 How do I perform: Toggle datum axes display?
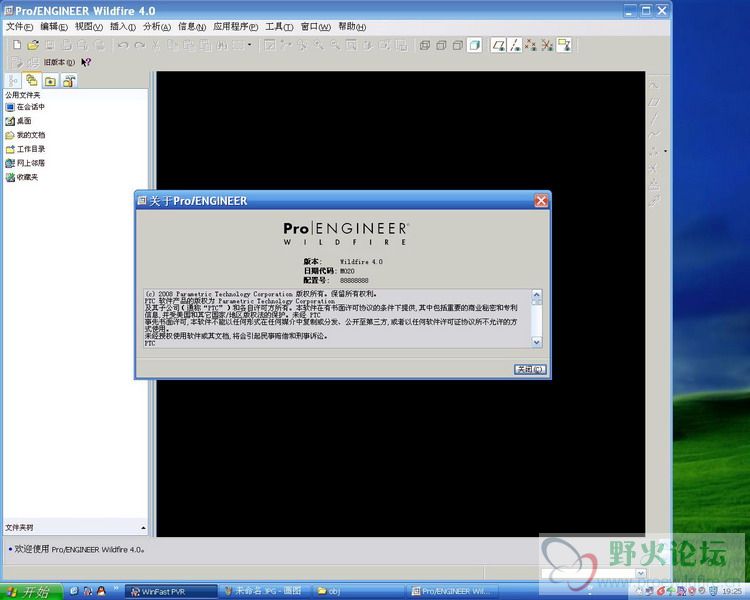(x=515, y=45)
